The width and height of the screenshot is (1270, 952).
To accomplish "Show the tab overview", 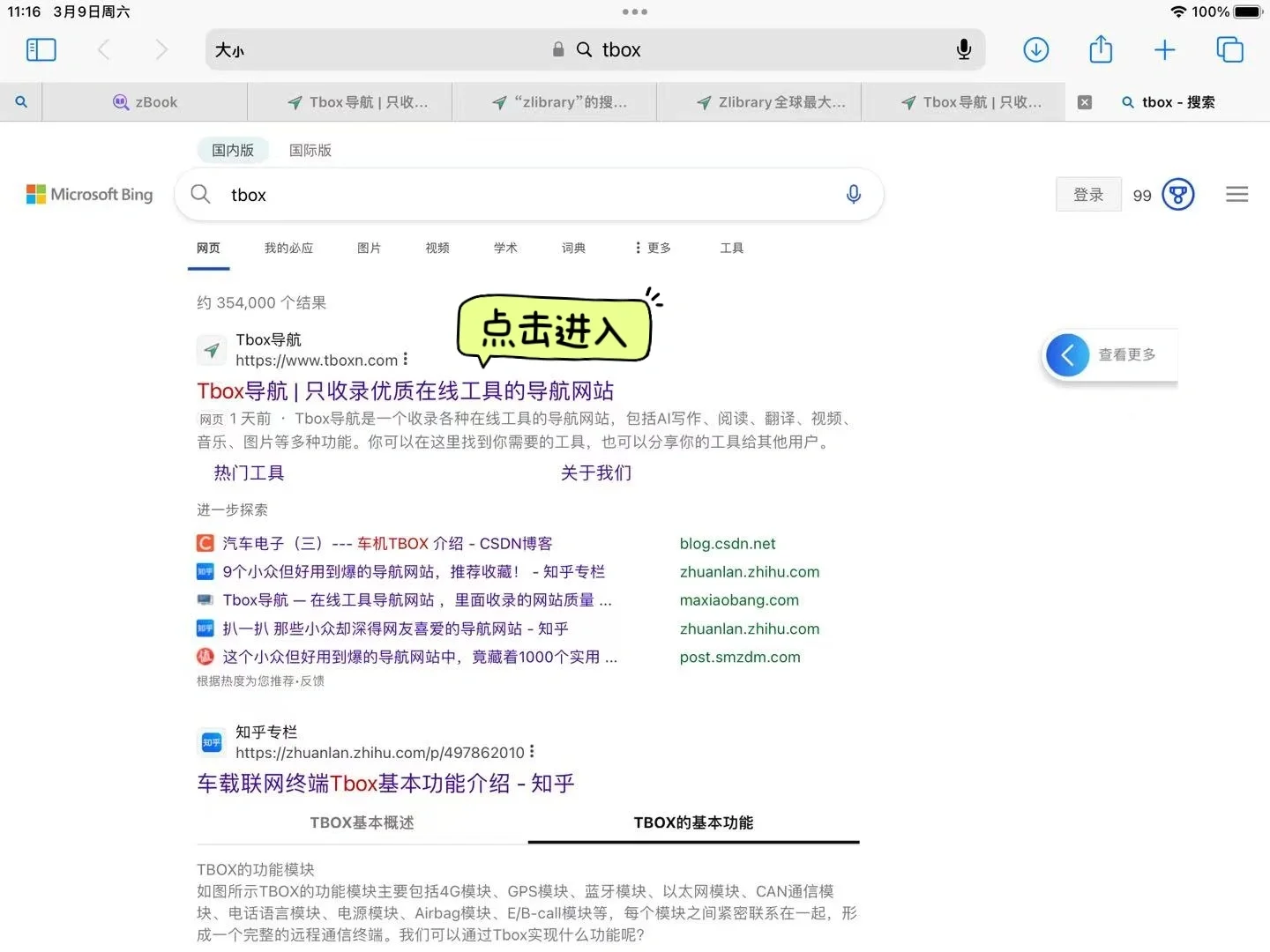I will point(1229,49).
